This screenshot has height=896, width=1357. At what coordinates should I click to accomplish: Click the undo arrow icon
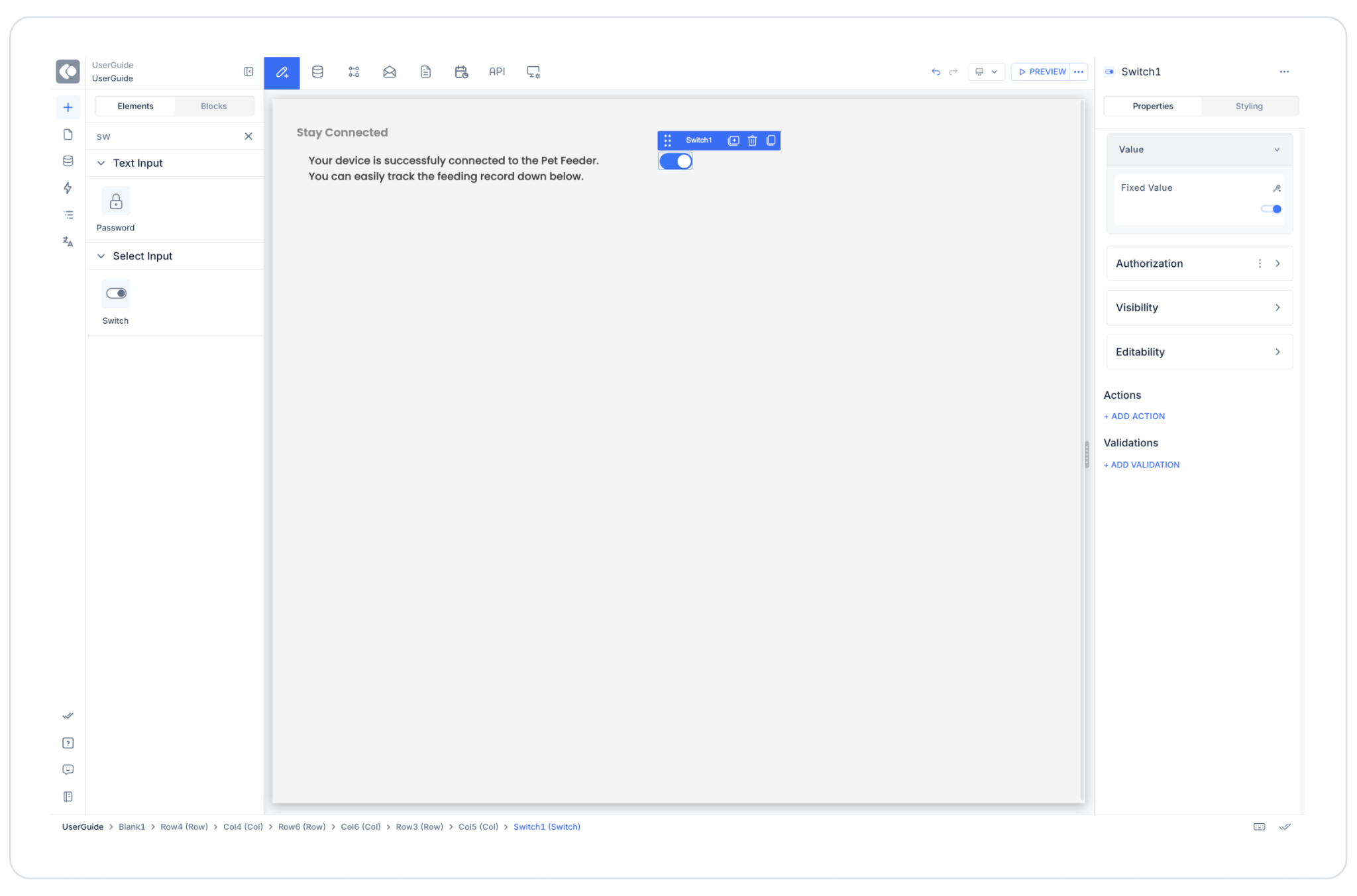(x=936, y=72)
